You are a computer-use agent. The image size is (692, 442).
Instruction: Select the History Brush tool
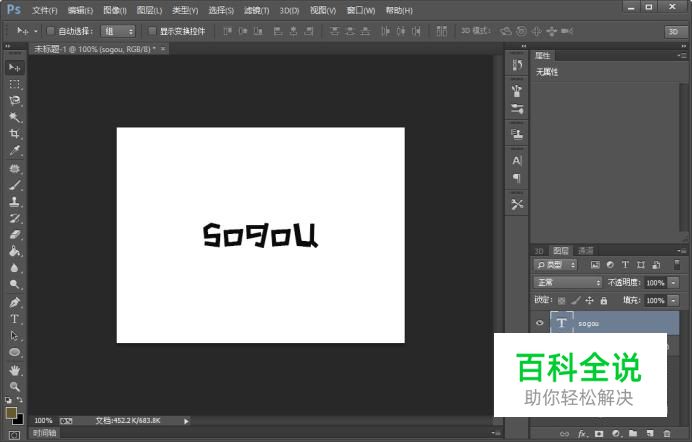[x=15, y=218]
